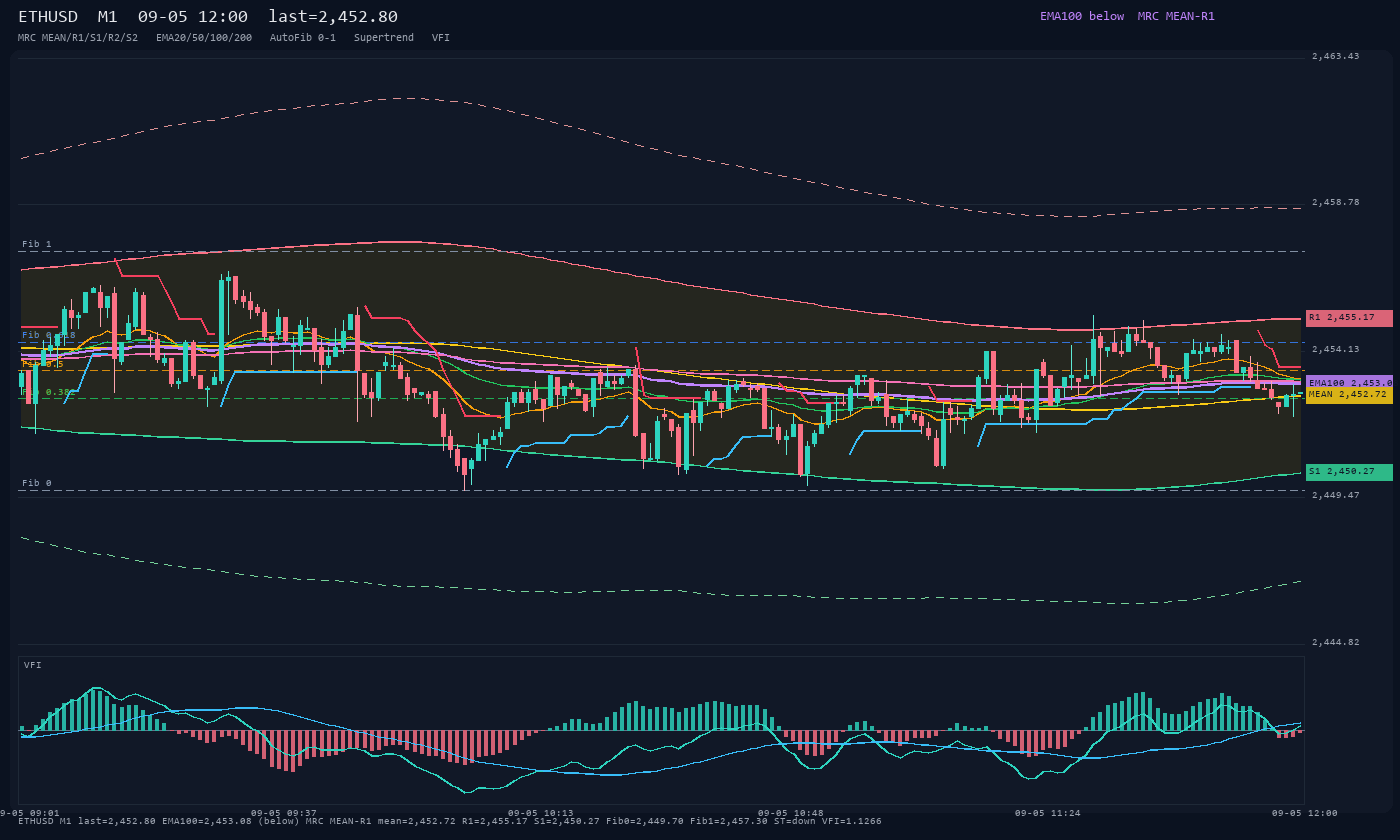
Task: Click the red 'R1 2,455.17' price tag
Action: 1349,318
